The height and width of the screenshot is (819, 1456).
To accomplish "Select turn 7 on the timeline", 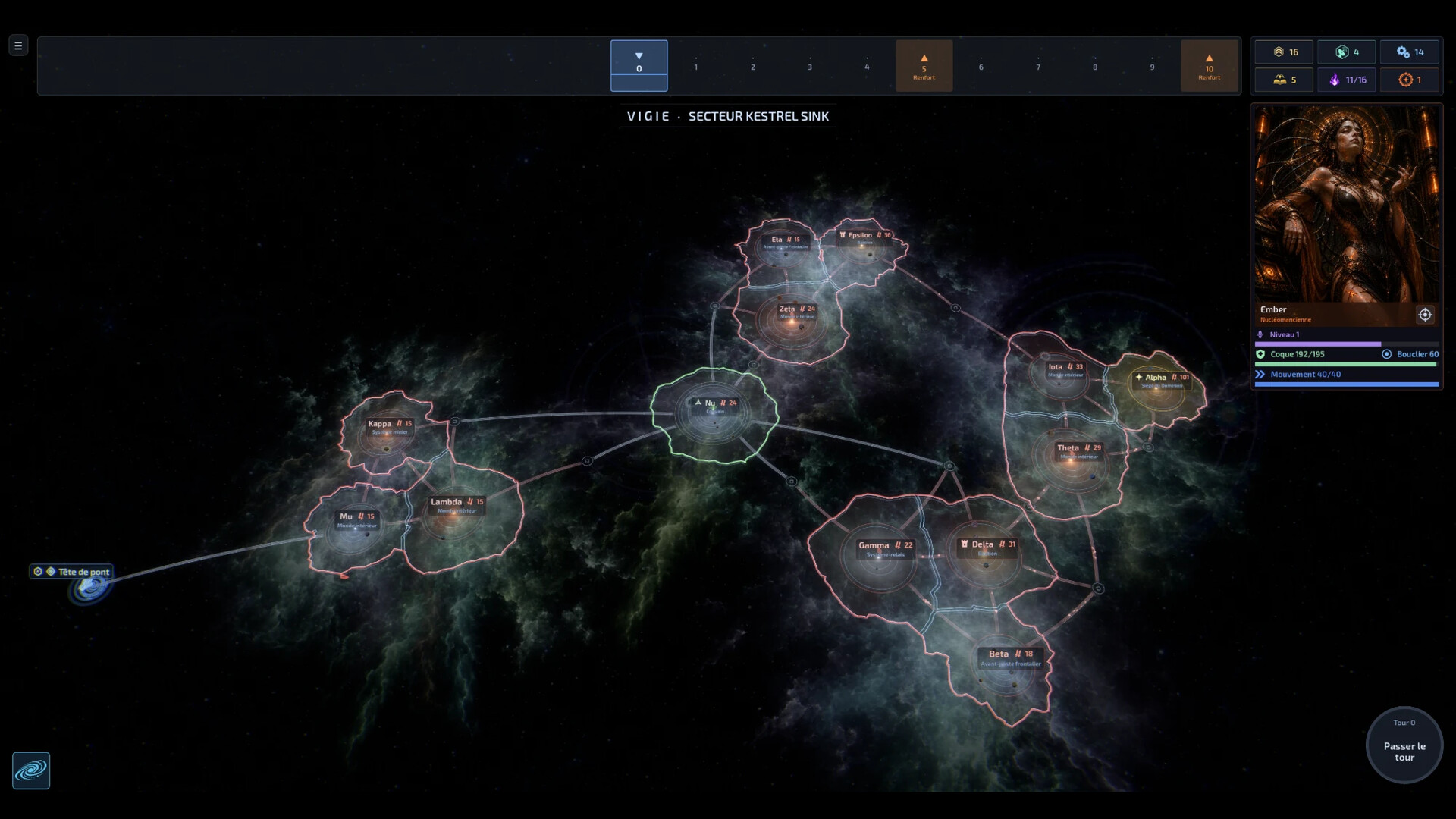I will [x=1038, y=65].
